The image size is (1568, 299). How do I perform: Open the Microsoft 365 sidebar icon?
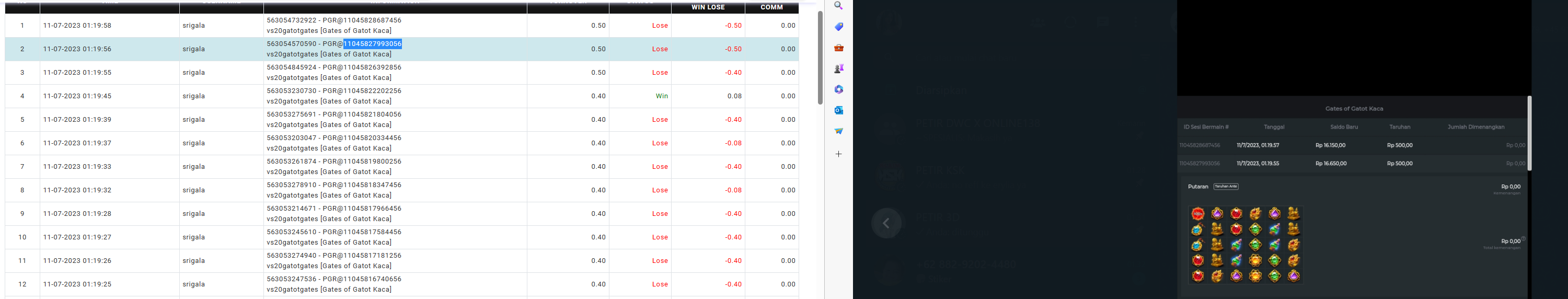tap(839, 89)
